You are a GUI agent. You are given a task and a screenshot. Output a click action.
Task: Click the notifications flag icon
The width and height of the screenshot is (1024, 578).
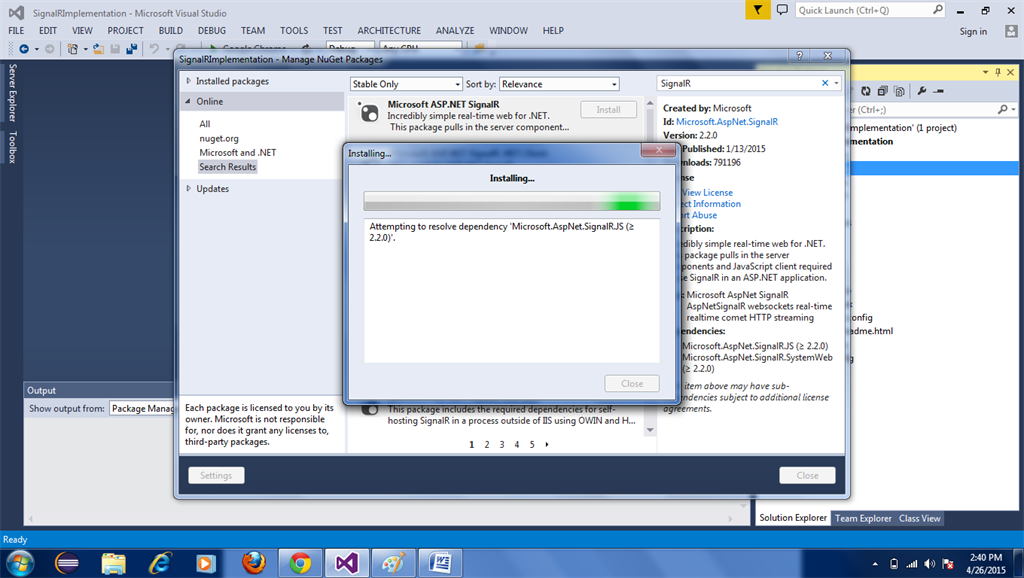coord(758,10)
